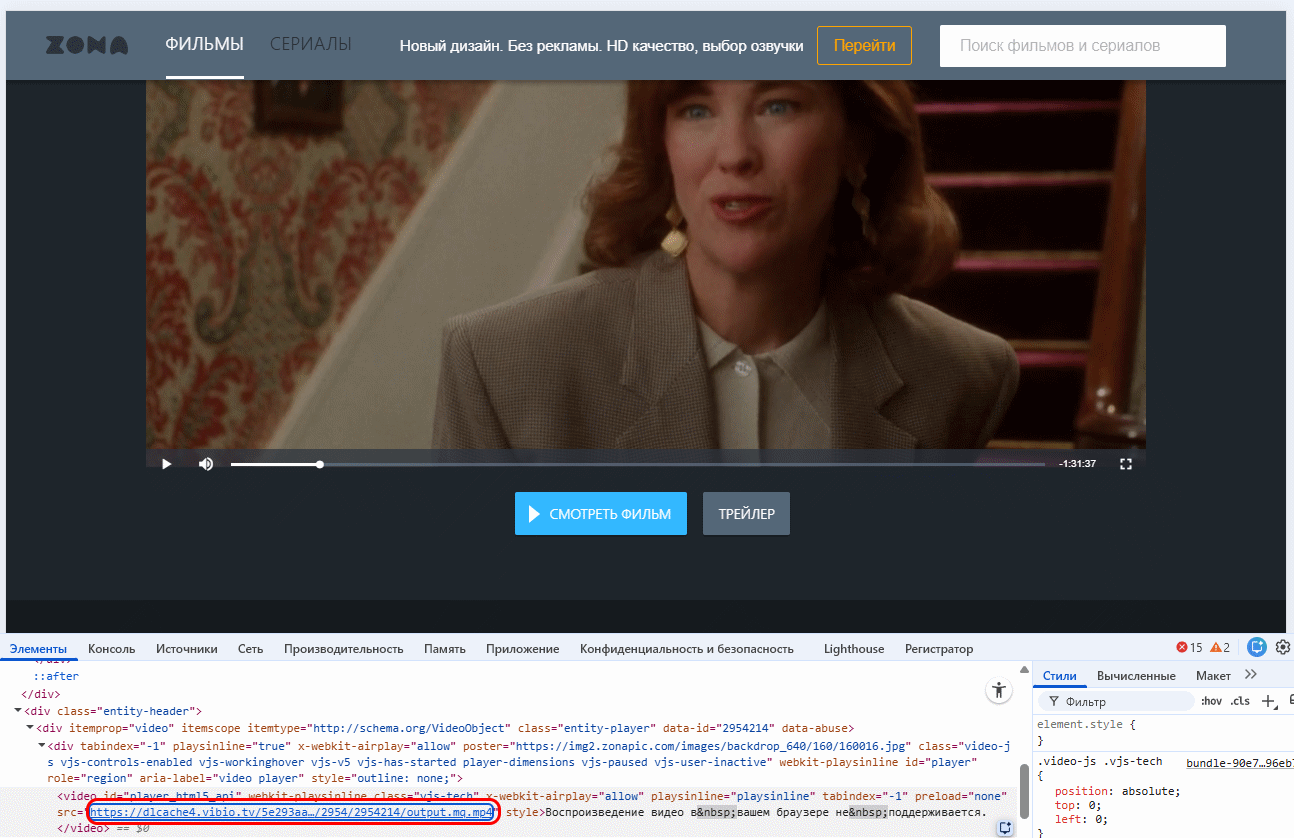Screen dimensions: 1294x838
Task: Switch to the СЕРИАЛЫ section
Action: click(x=311, y=44)
